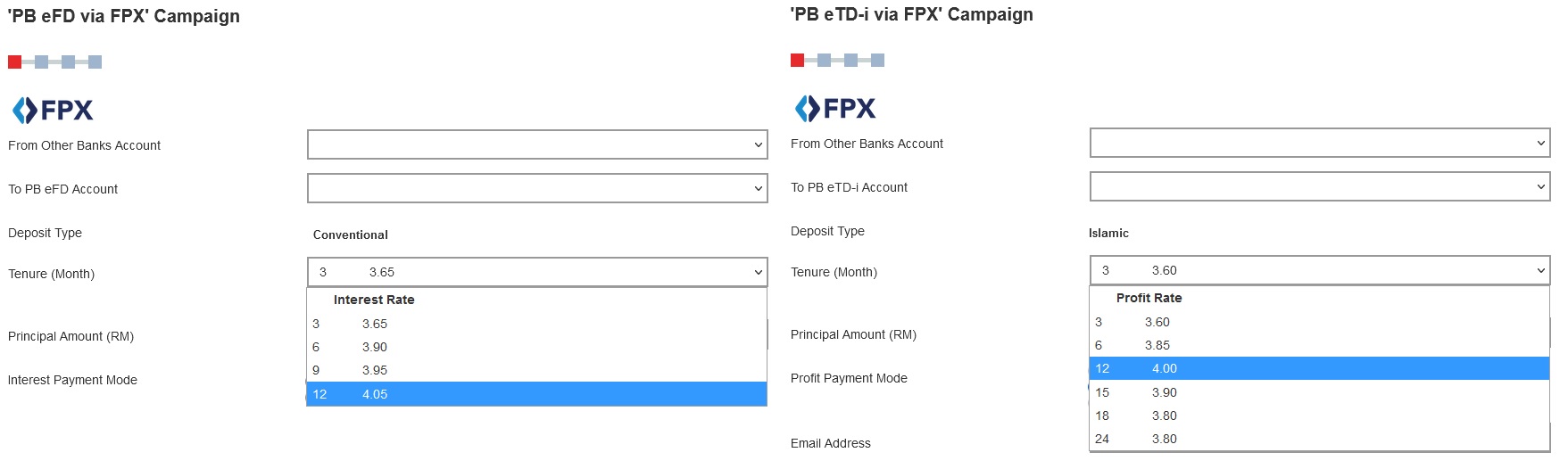Click the red first step indicator in eFD progress
1568x469 pixels.
click(x=14, y=62)
